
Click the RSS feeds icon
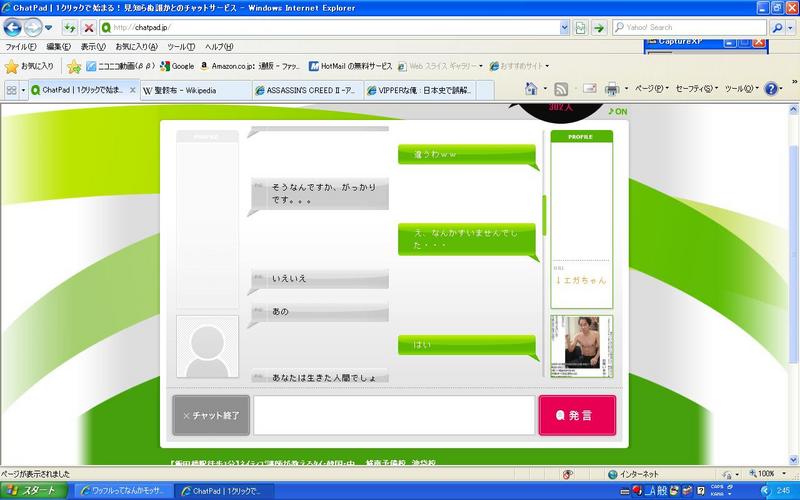561,89
